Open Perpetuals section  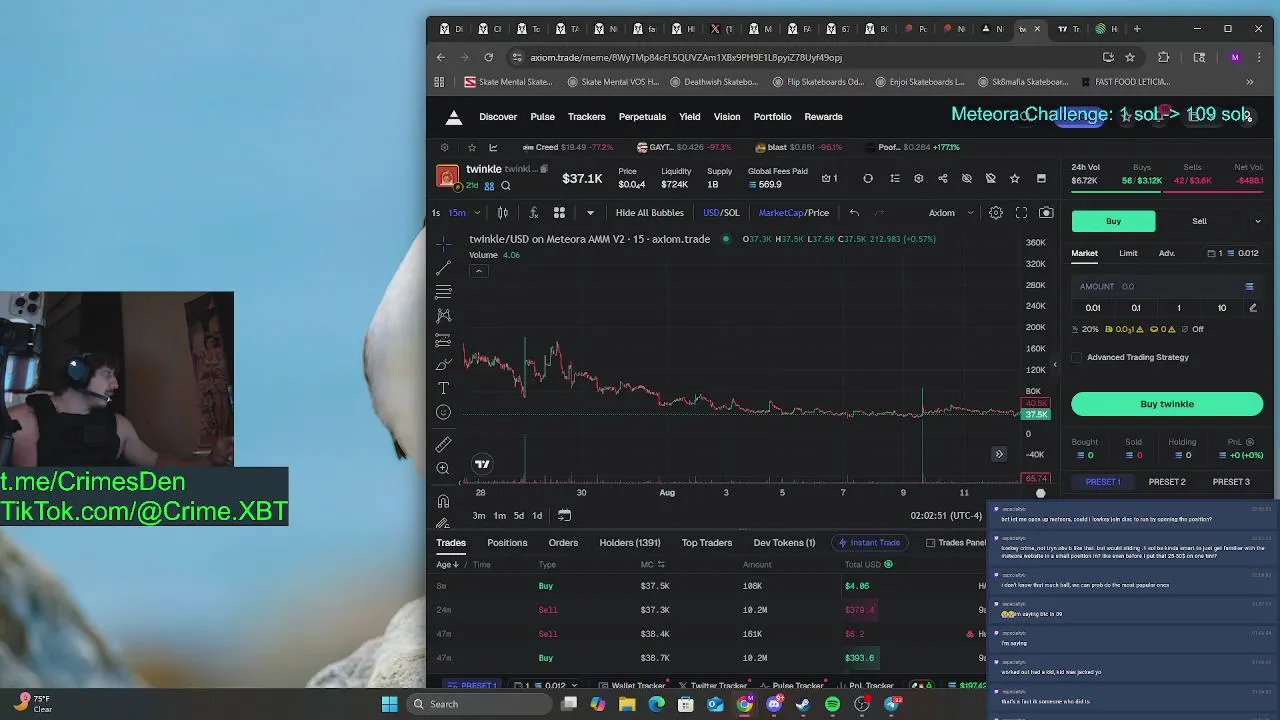point(642,117)
